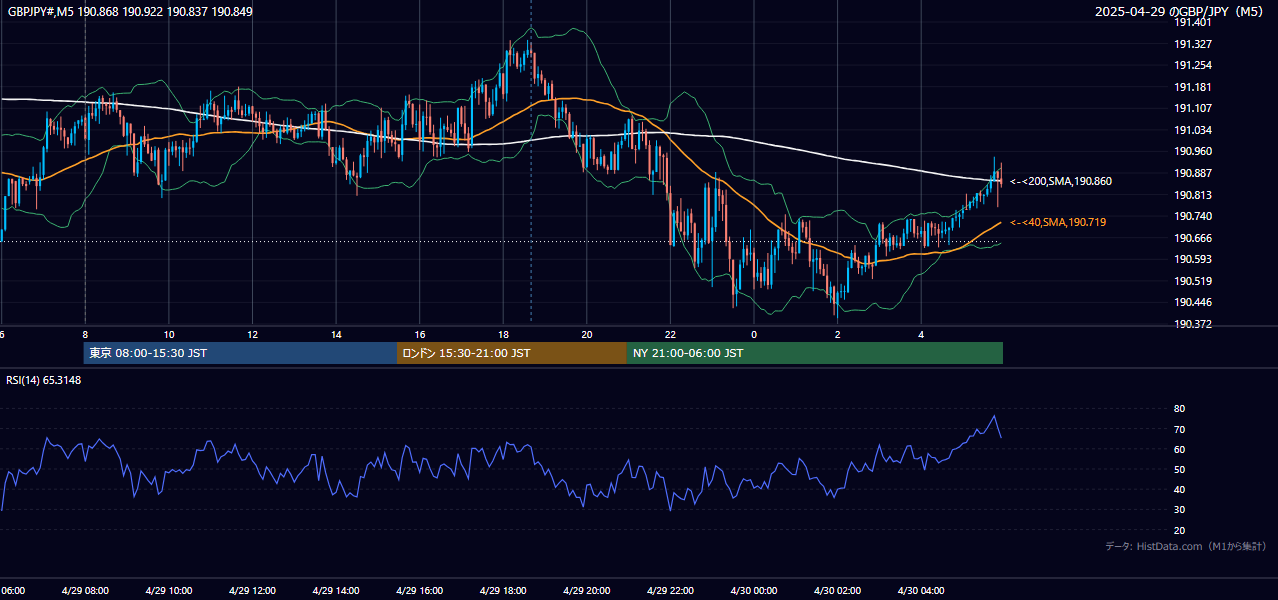The width and height of the screenshot is (1278, 600).
Task: Click price axis value 190.446
Action: pos(1193,302)
